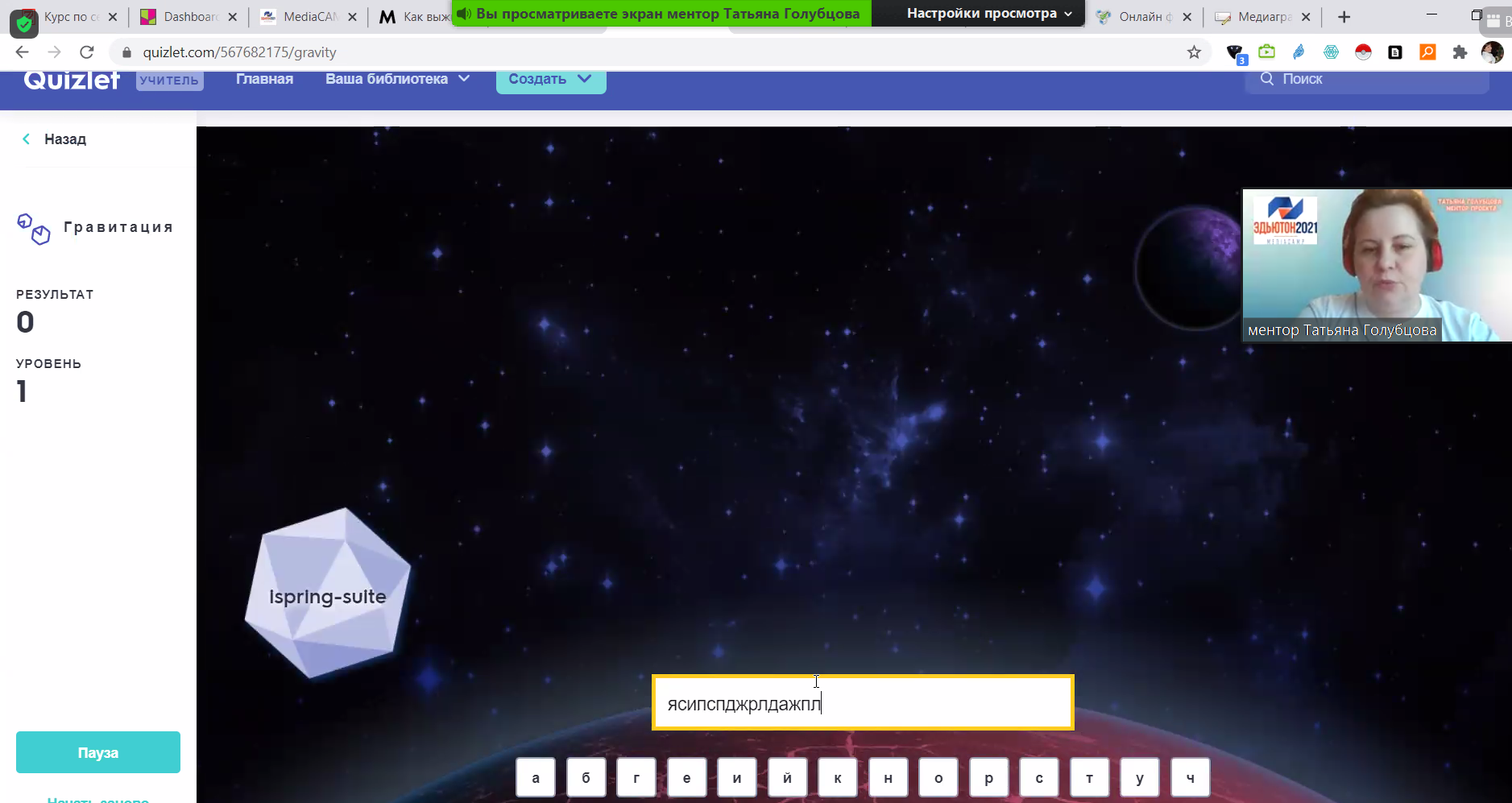Click the browser back arrow
1512x803 pixels.
click(22, 52)
